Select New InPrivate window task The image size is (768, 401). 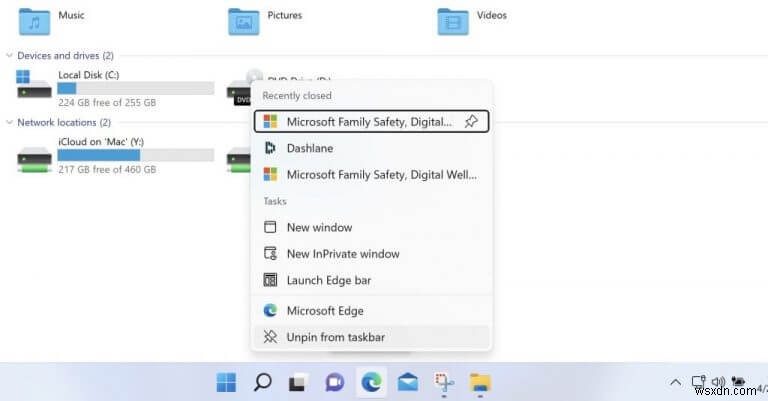pyautogui.click(x=371, y=254)
